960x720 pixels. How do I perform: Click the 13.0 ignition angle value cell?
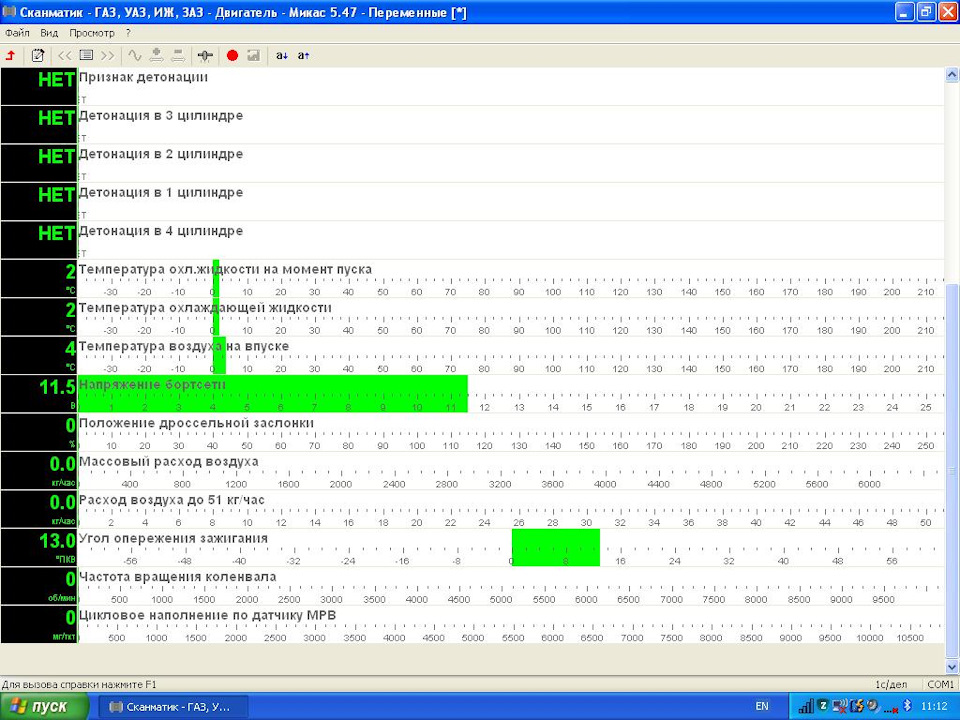pos(39,547)
